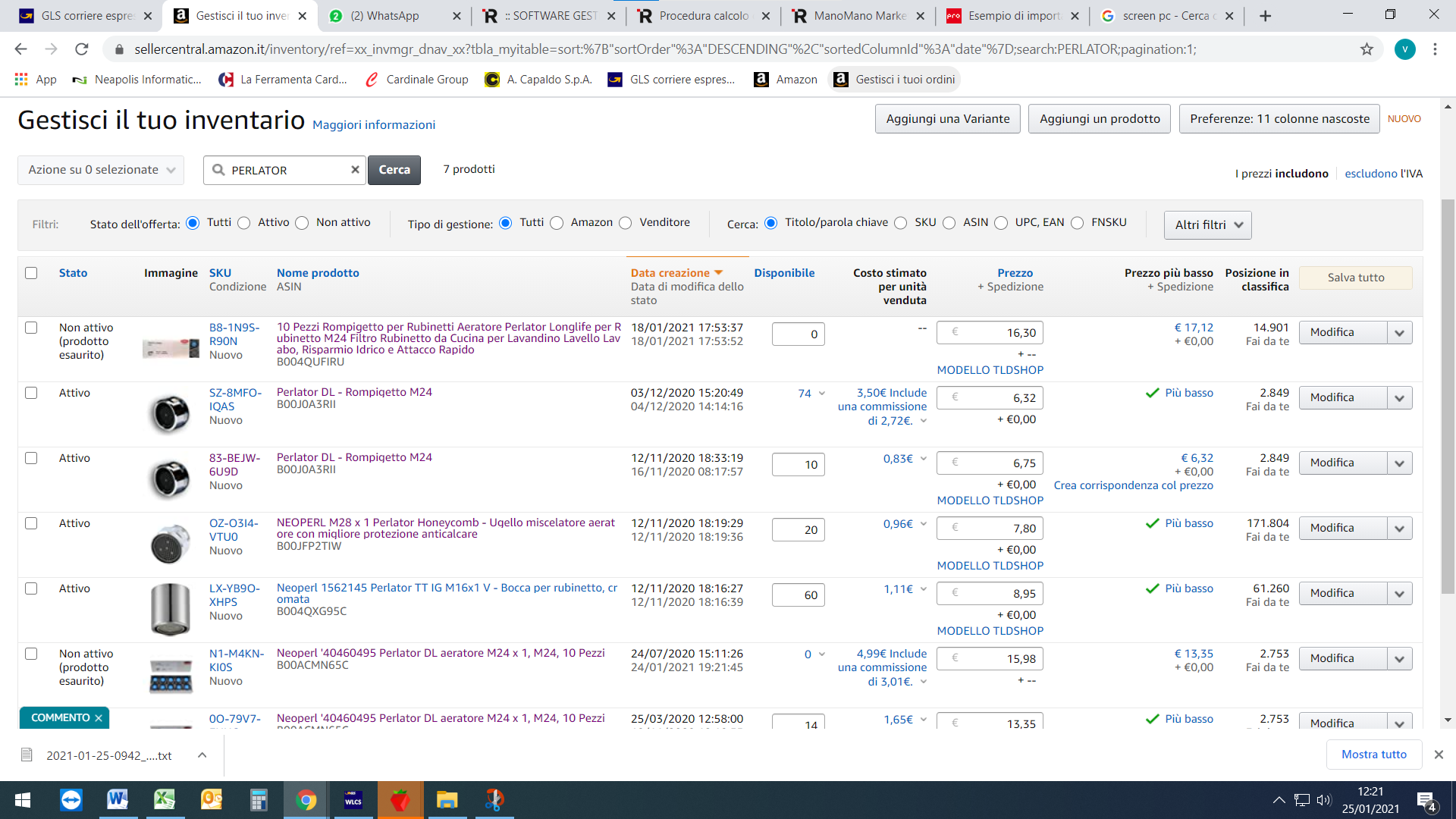Screen dimensions: 1456x819
Task: Click Aggiungi una Variante button
Action: [x=948, y=119]
